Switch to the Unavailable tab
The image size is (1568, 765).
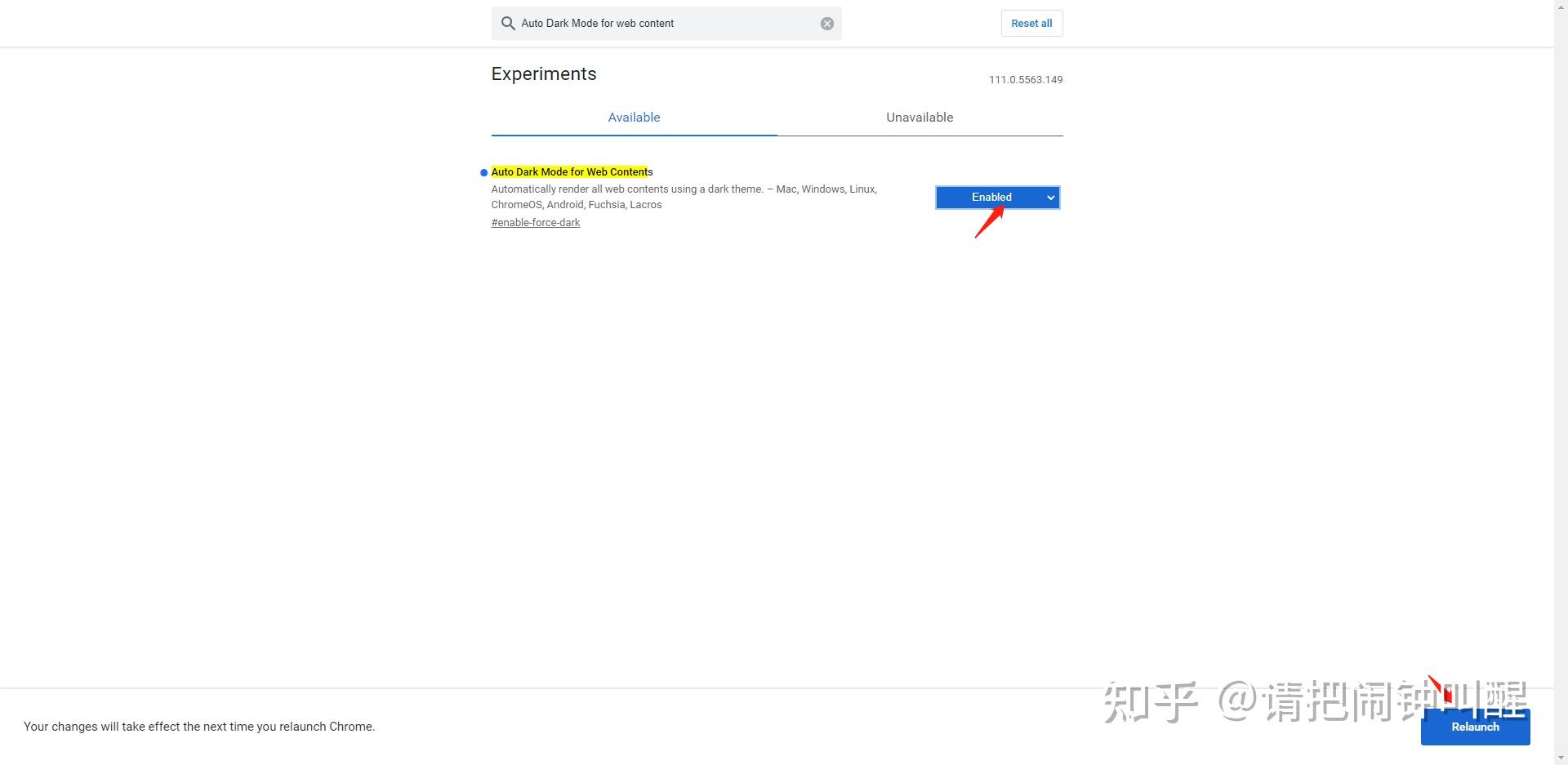(920, 118)
